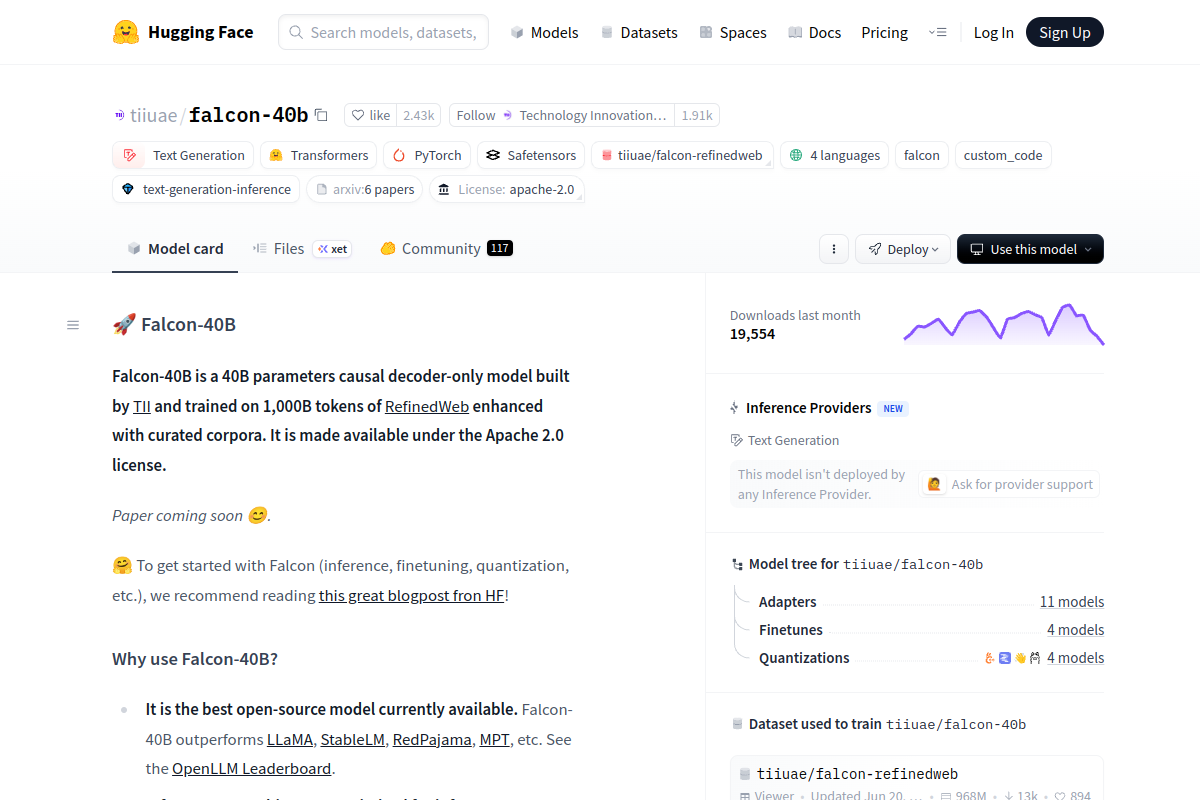Viewport: 1200px width, 800px height.
Task: Expand the Deploy dropdown
Action: point(902,249)
